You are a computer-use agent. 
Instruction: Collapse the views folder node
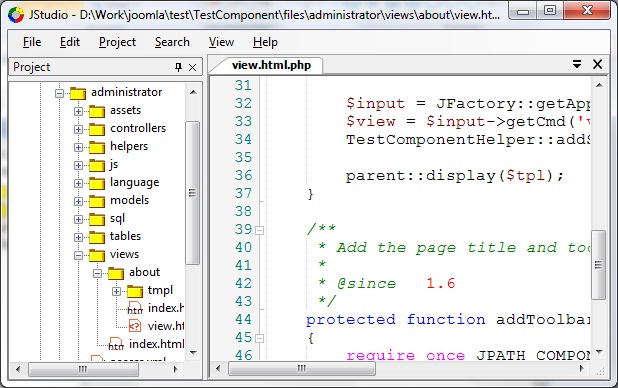pos(78,256)
